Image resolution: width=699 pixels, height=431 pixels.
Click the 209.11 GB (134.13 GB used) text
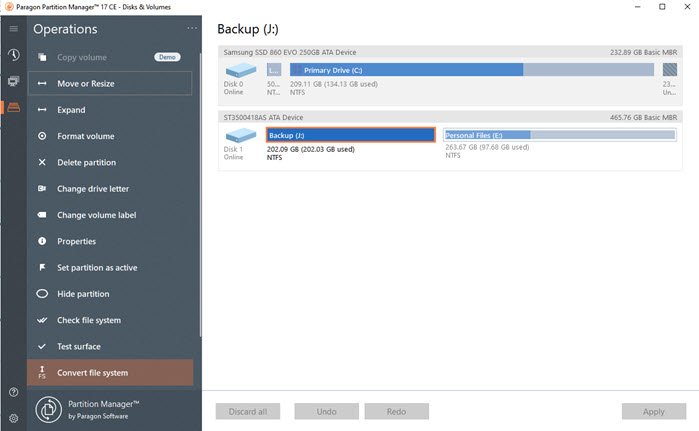tap(334, 84)
